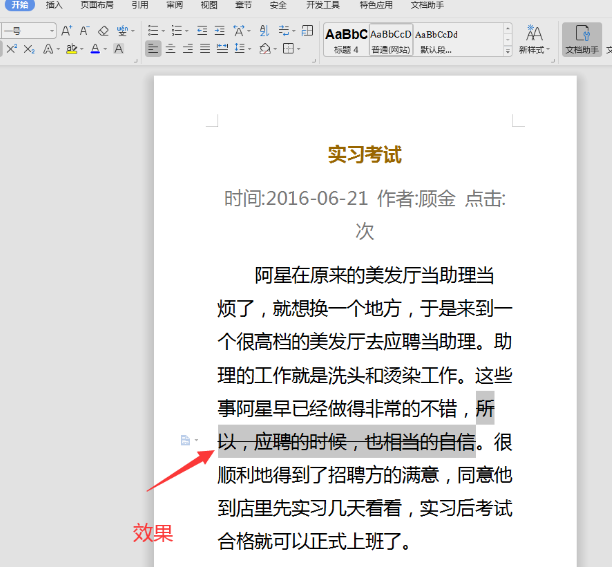612x567 pixels.
Task: Apply the blue font color
Action: tap(95, 49)
